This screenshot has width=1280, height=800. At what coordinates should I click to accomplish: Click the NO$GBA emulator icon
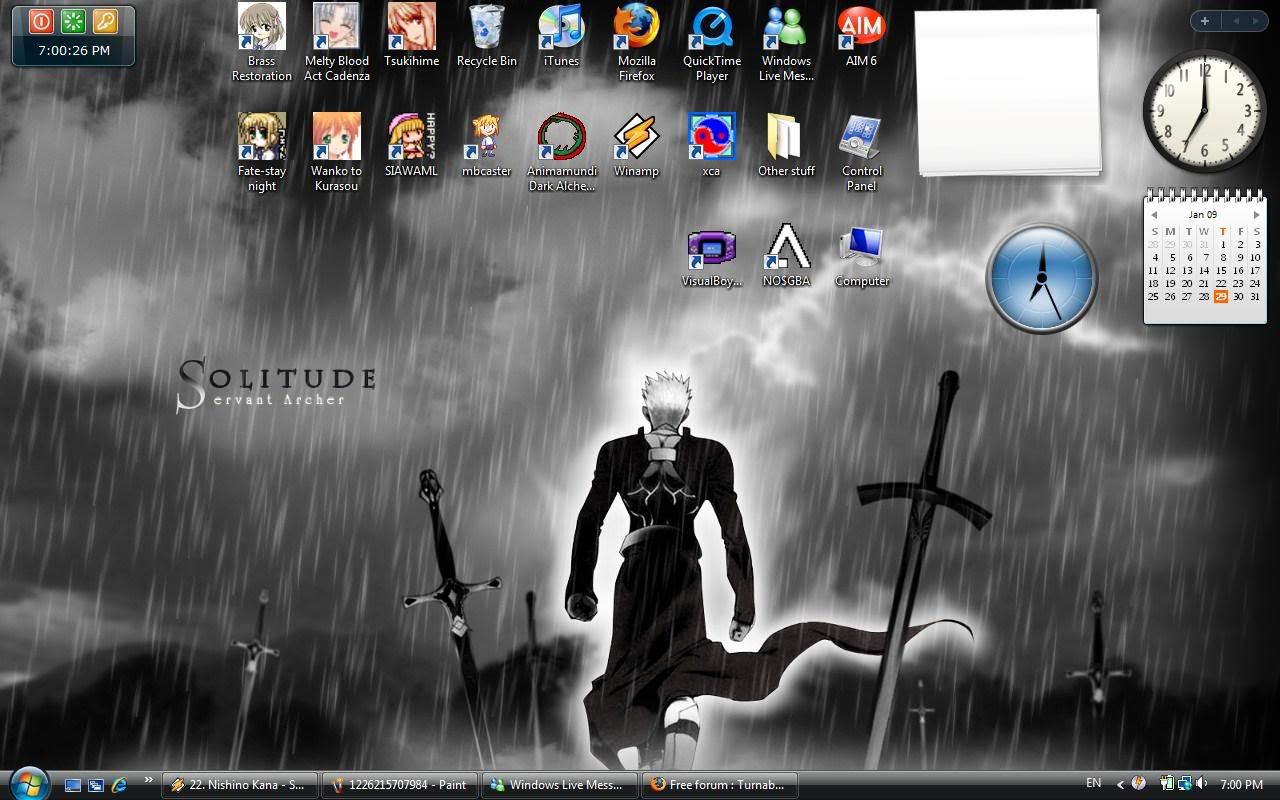pyautogui.click(x=786, y=247)
